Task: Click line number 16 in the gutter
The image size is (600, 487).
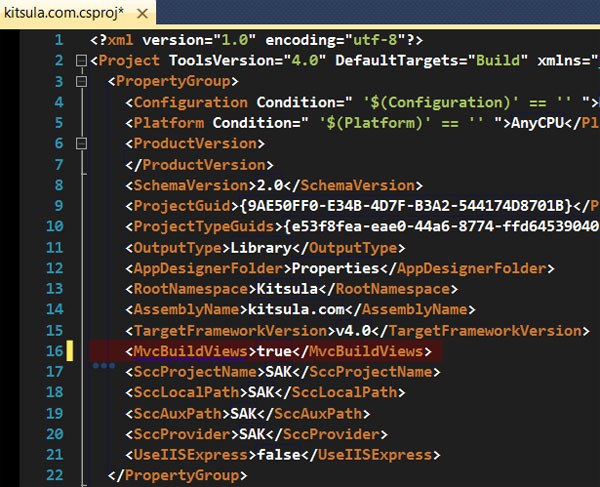Action: tap(54, 351)
